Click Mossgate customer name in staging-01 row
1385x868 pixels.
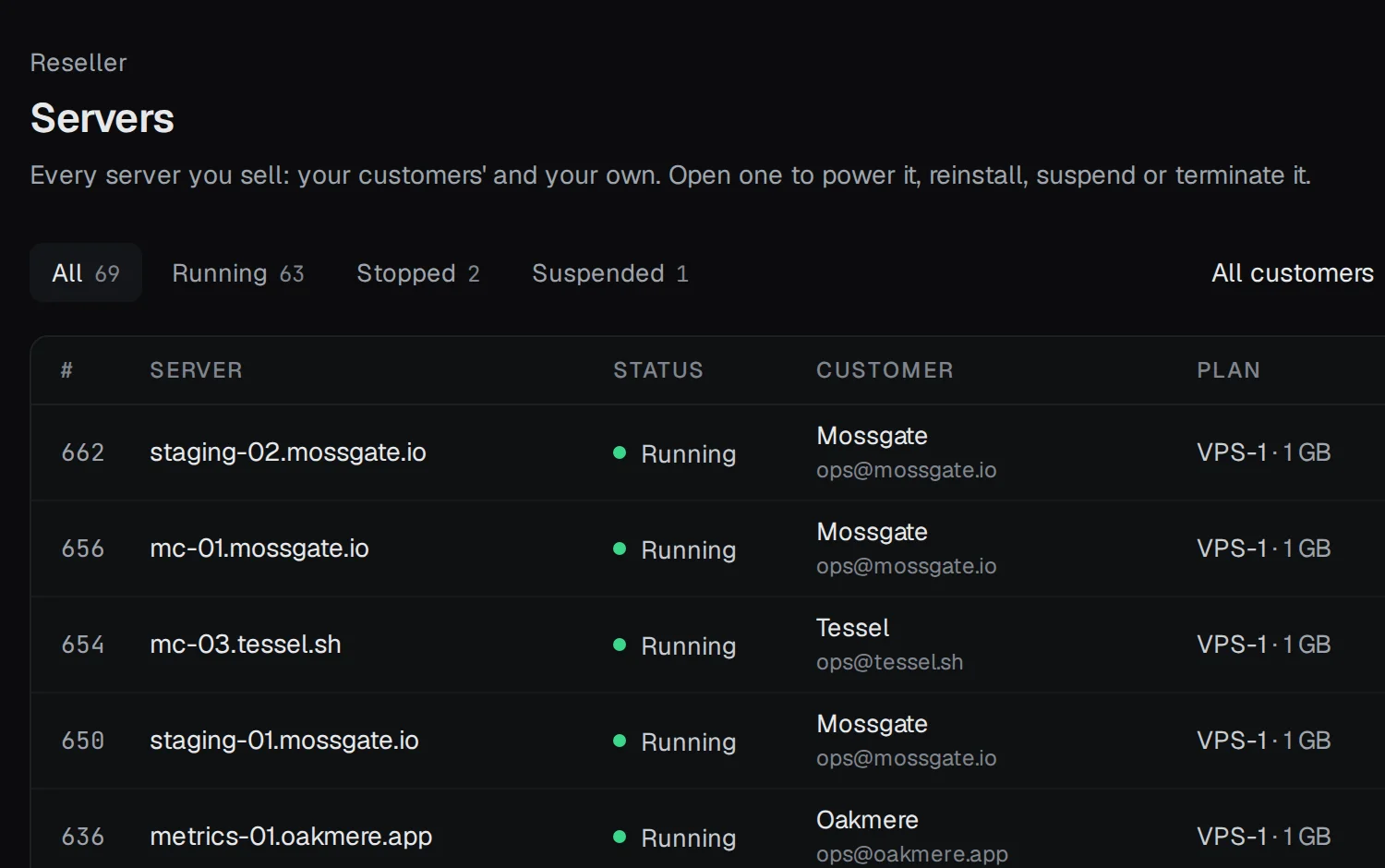point(873,724)
